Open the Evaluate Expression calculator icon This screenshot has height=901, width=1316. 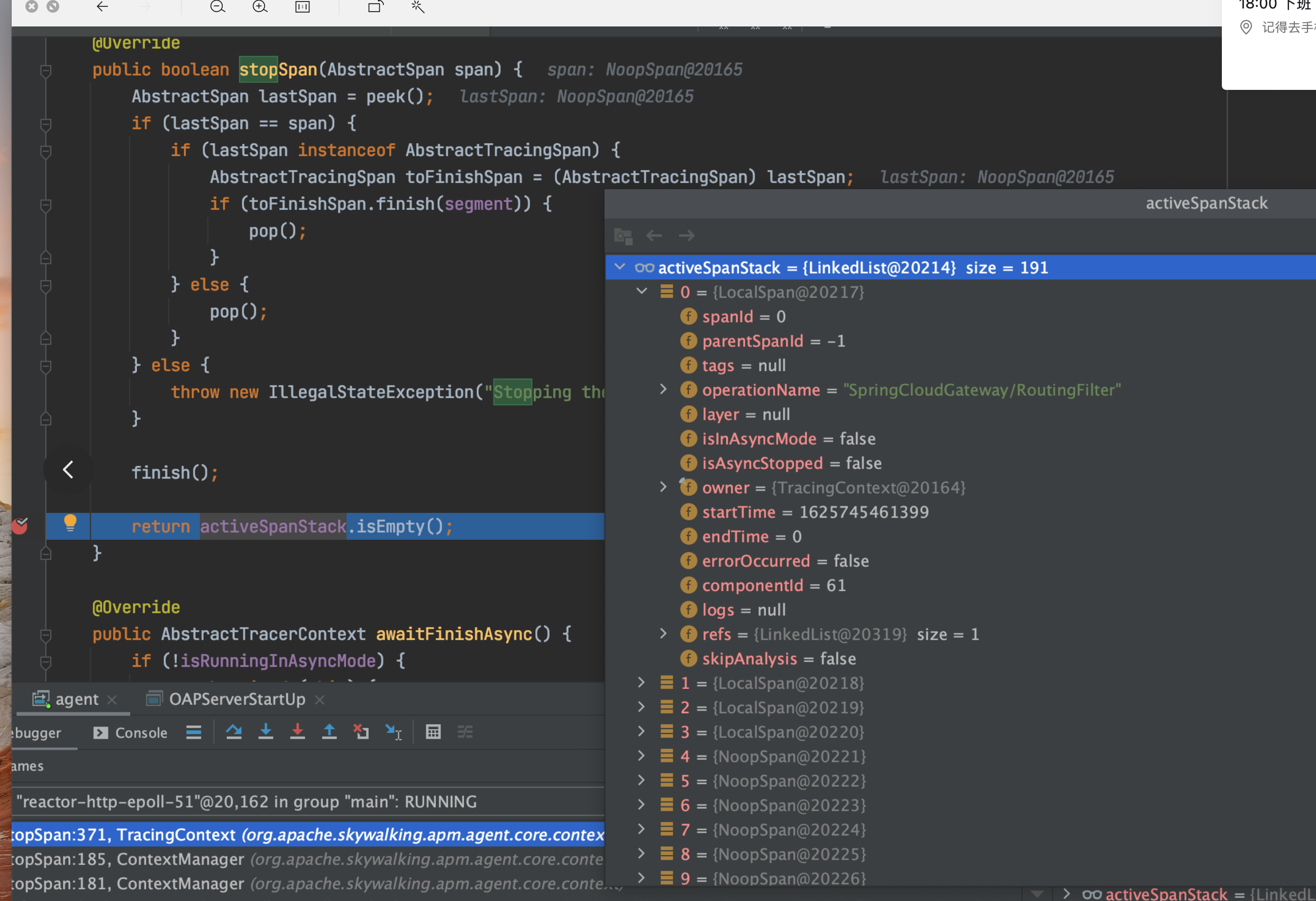pyautogui.click(x=433, y=732)
